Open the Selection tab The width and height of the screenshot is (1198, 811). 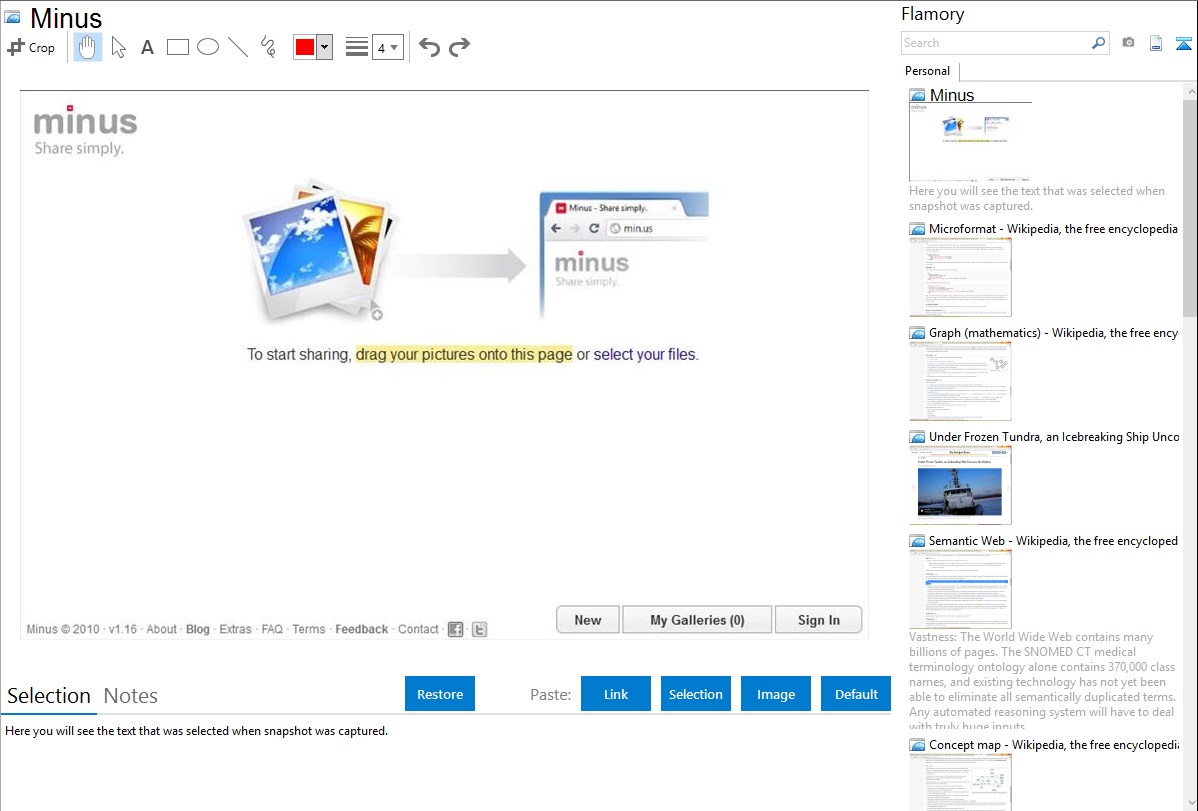tap(49, 696)
